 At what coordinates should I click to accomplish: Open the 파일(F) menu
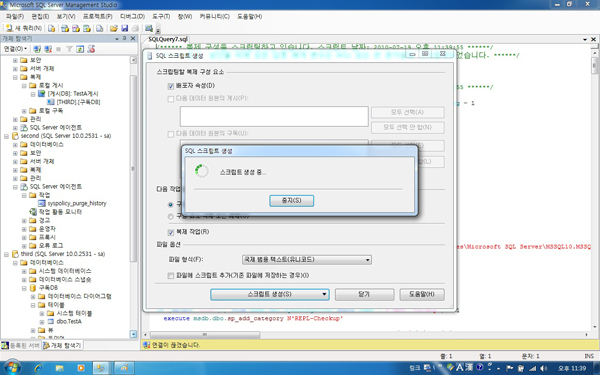(x=15, y=16)
